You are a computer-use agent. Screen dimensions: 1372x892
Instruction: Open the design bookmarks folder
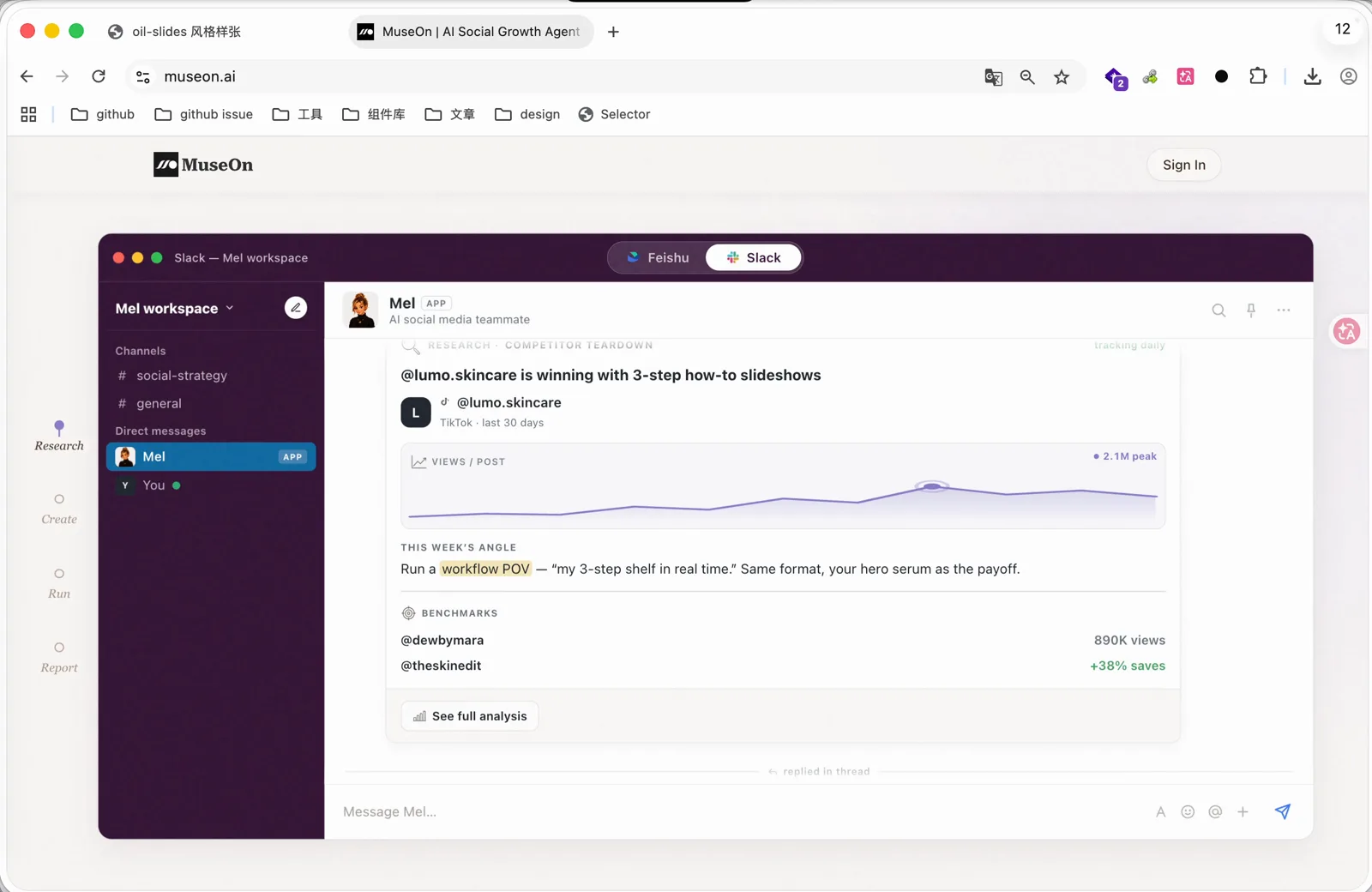click(527, 114)
